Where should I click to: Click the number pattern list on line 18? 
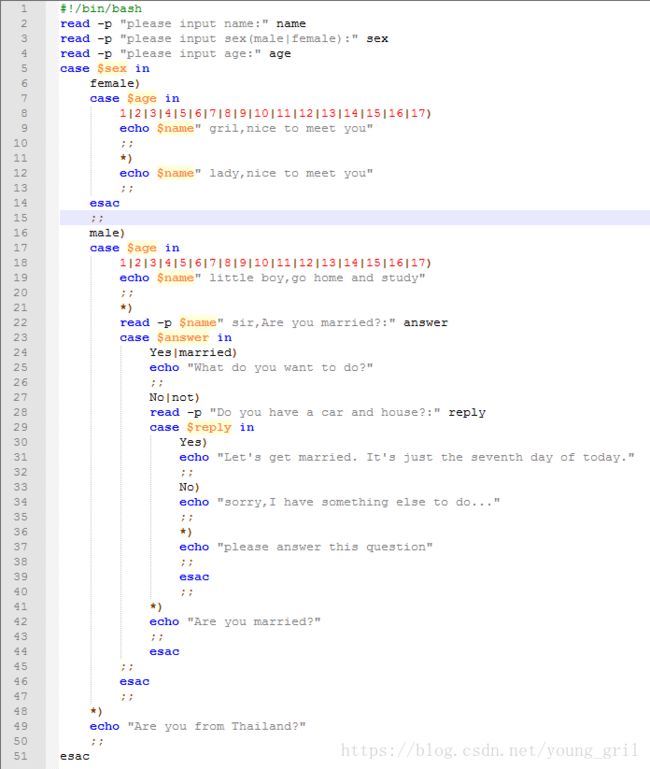point(275,263)
